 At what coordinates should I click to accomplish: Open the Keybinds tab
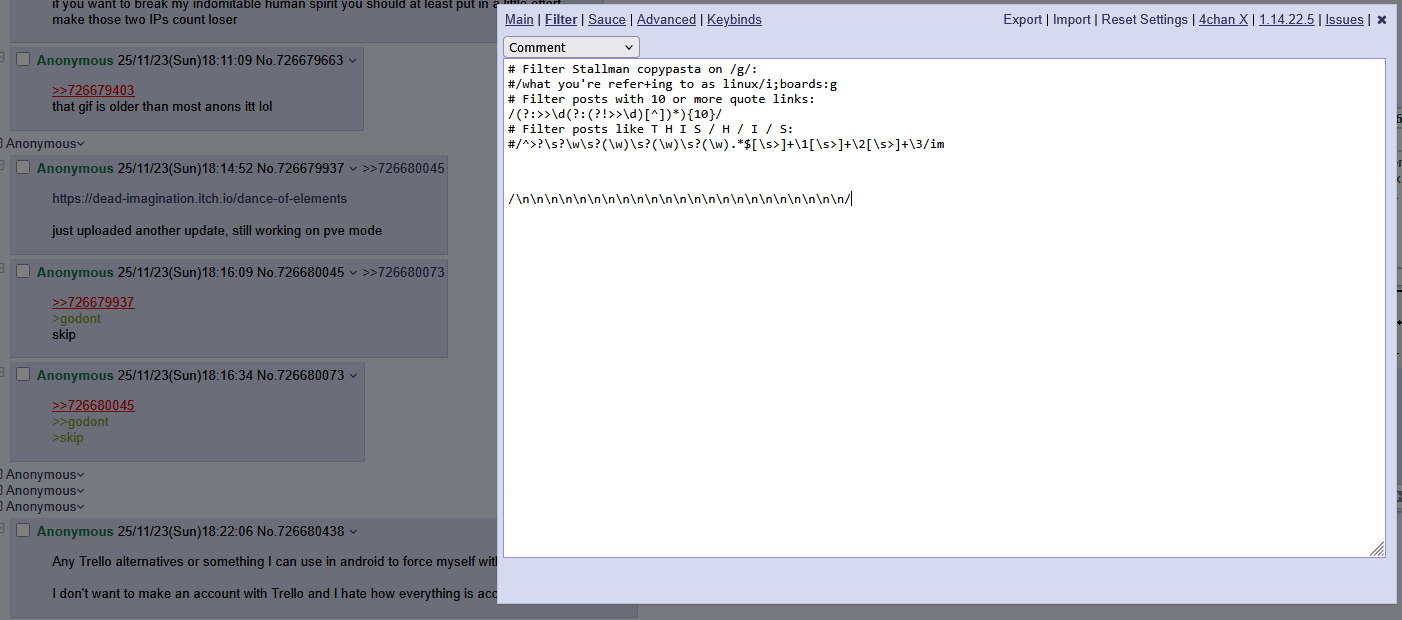tap(734, 20)
